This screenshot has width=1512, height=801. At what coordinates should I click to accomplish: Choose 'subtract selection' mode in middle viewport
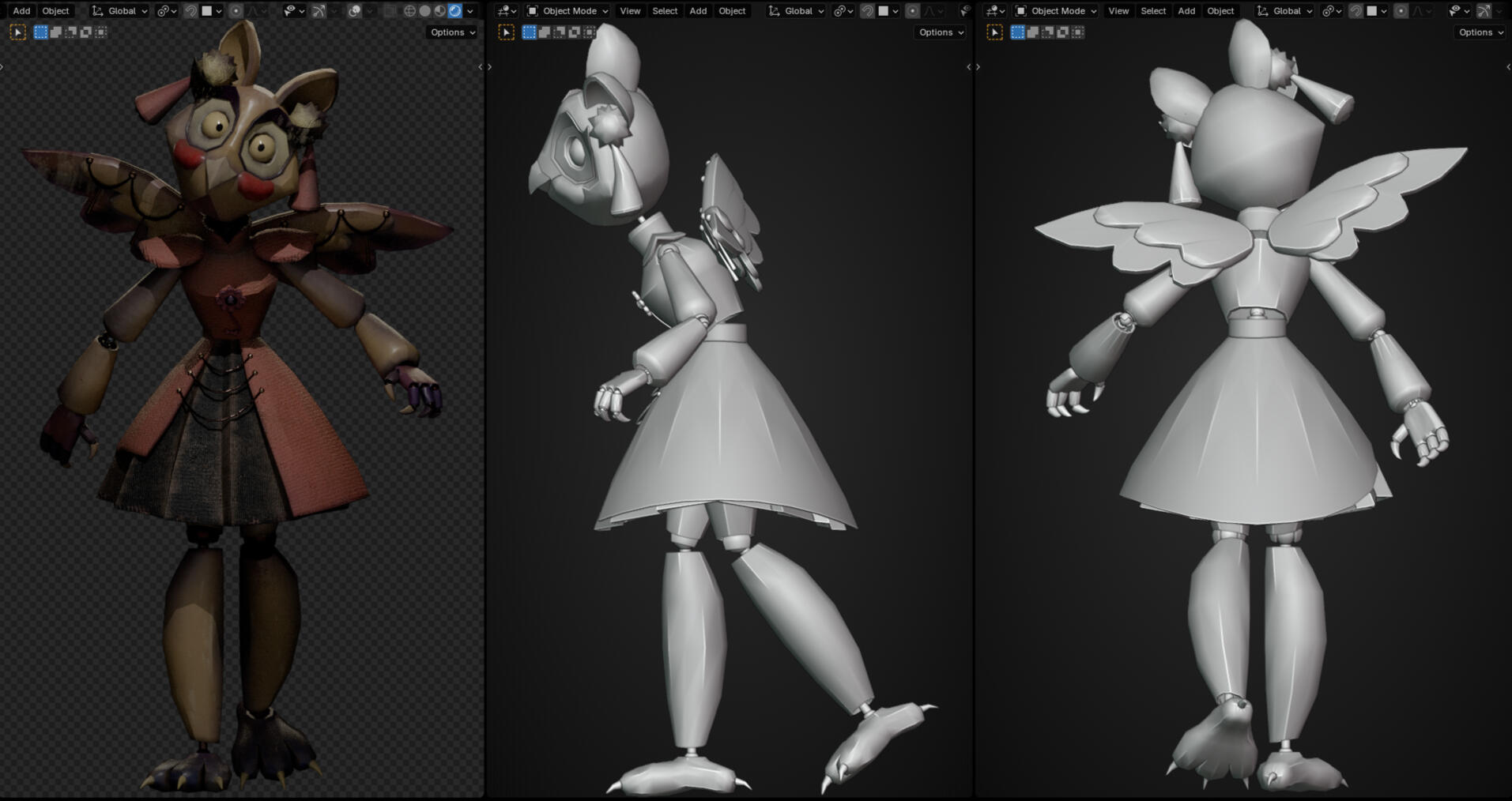tap(560, 32)
